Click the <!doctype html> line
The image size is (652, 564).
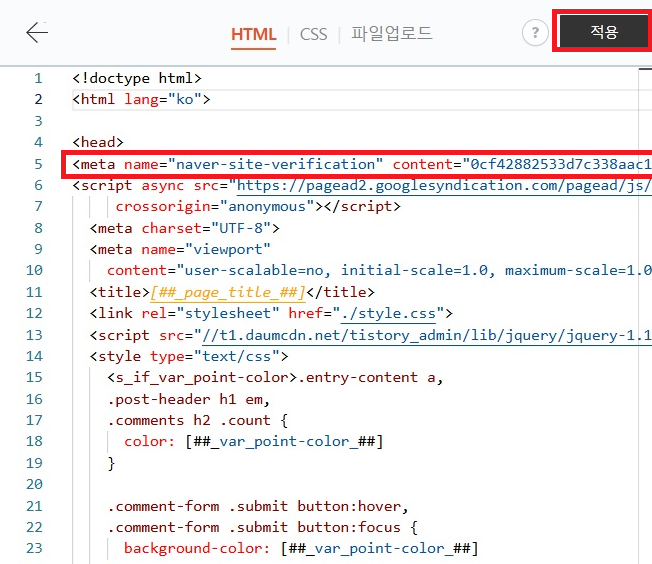[x=137, y=78]
